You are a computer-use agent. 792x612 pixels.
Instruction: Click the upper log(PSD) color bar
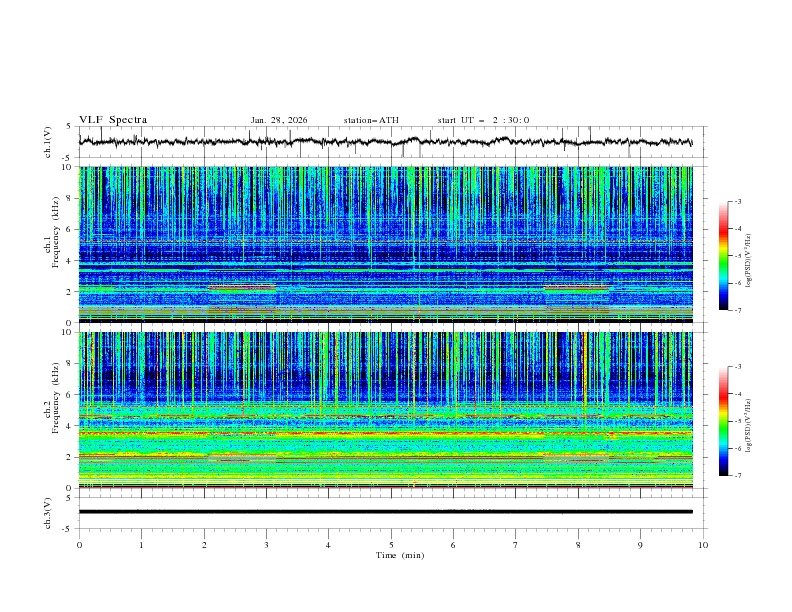click(x=723, y=255)
